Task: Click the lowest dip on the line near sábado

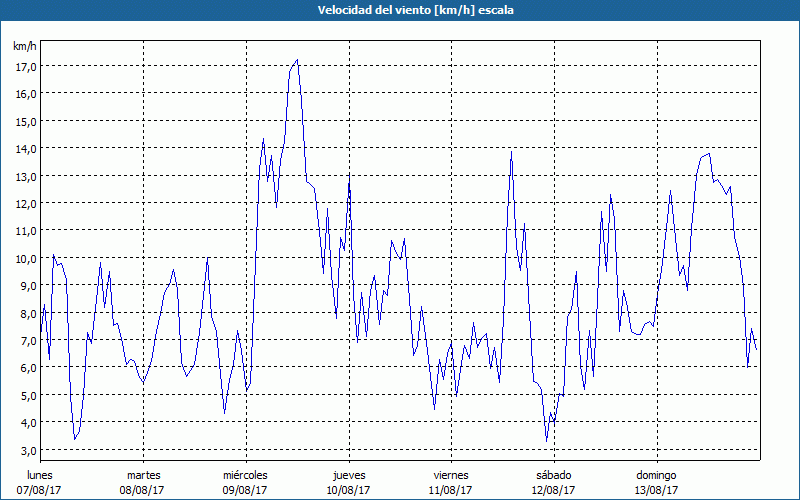Action: coord(547,440)
